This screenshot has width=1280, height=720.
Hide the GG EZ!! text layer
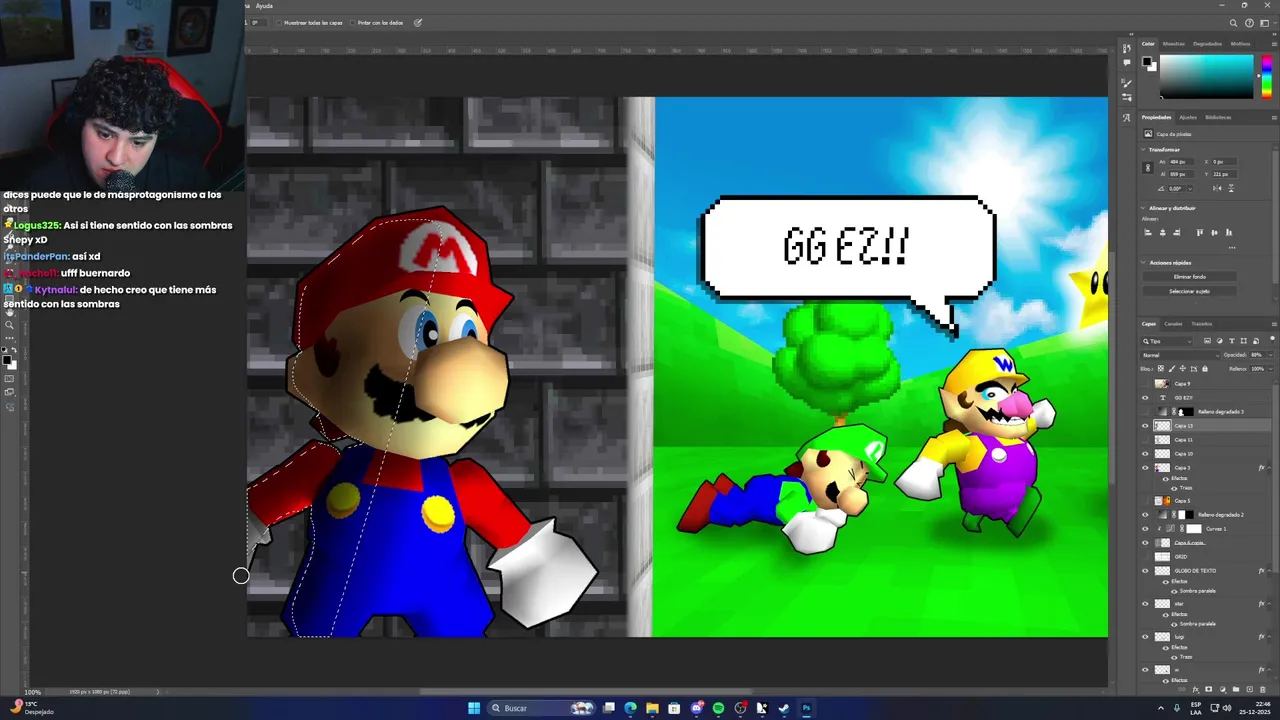1145,398
